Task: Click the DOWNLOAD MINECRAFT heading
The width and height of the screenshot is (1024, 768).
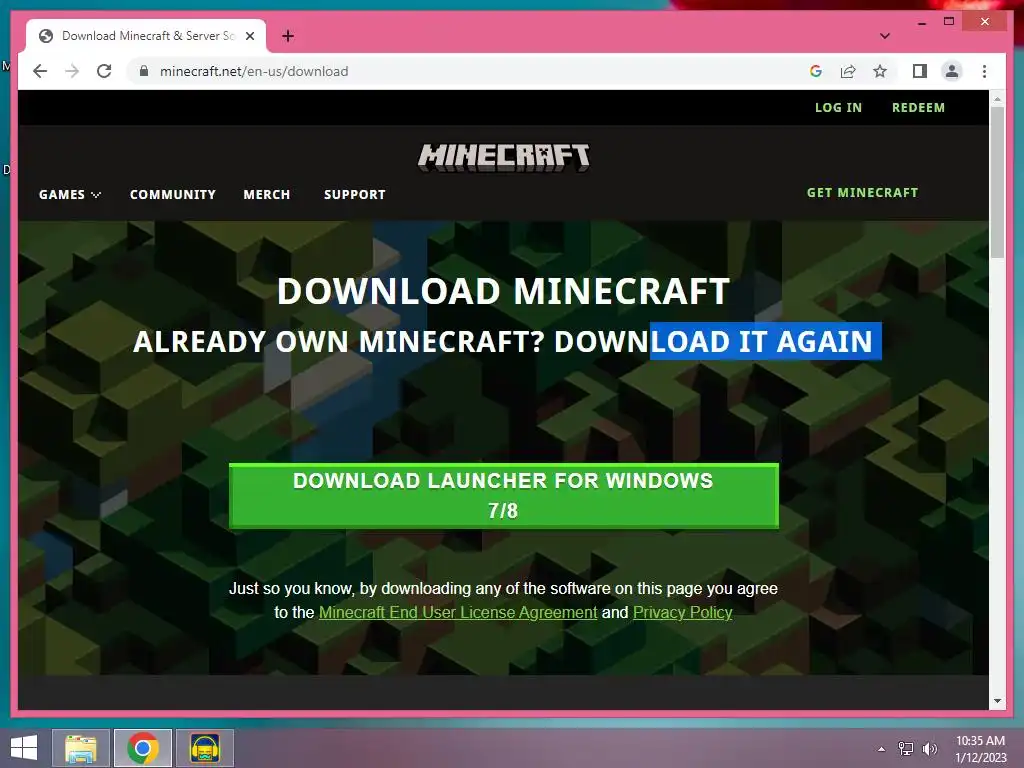Action: pyautogui.click(x=503, y=291)
